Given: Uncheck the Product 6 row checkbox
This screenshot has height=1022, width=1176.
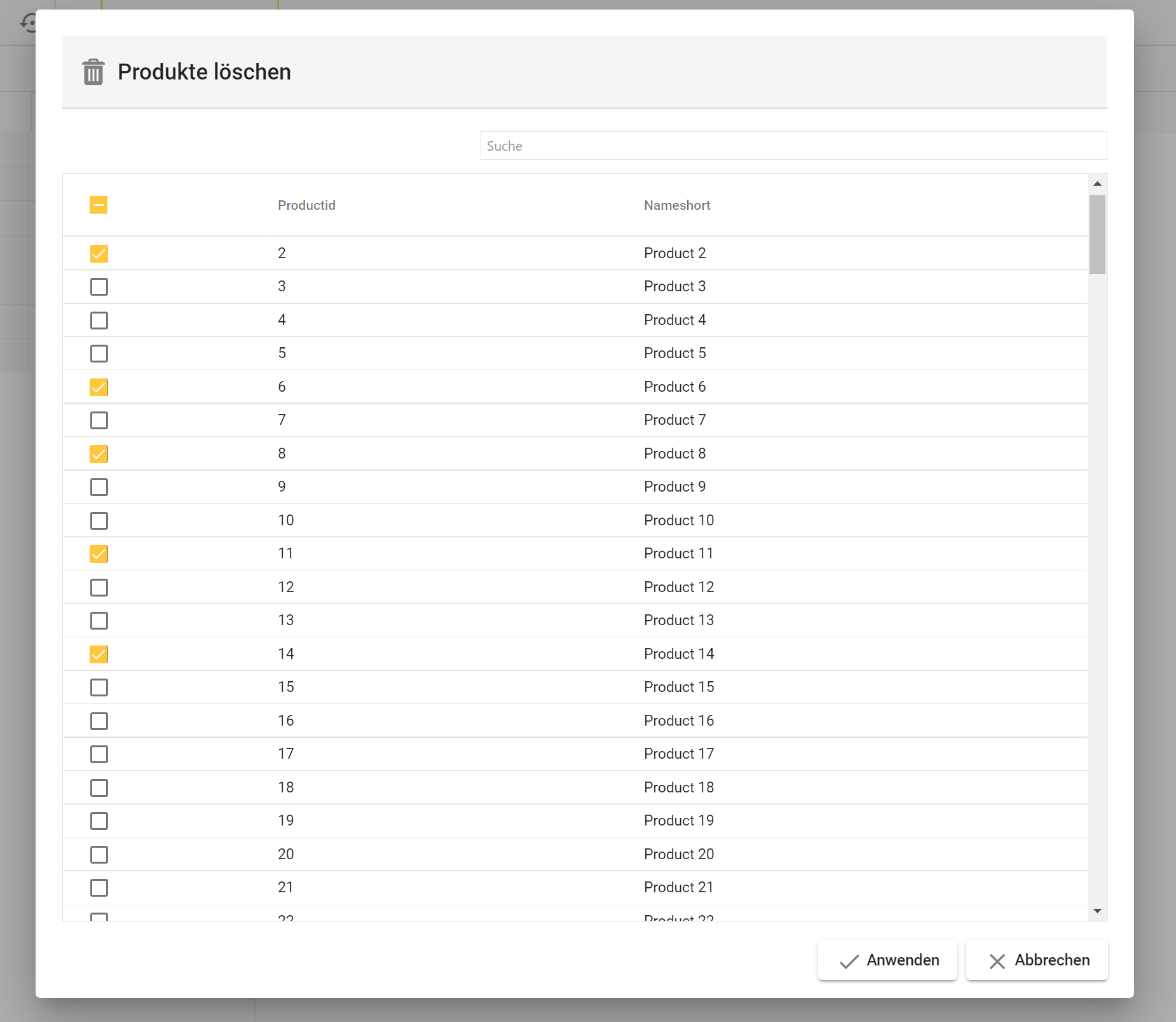Looking at the screenshot, I should pyautogui.click(x=99, y=387).
